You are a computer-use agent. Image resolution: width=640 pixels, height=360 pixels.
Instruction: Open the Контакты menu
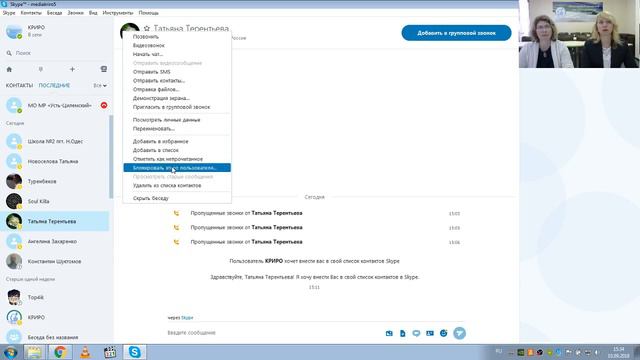[31, 13]
